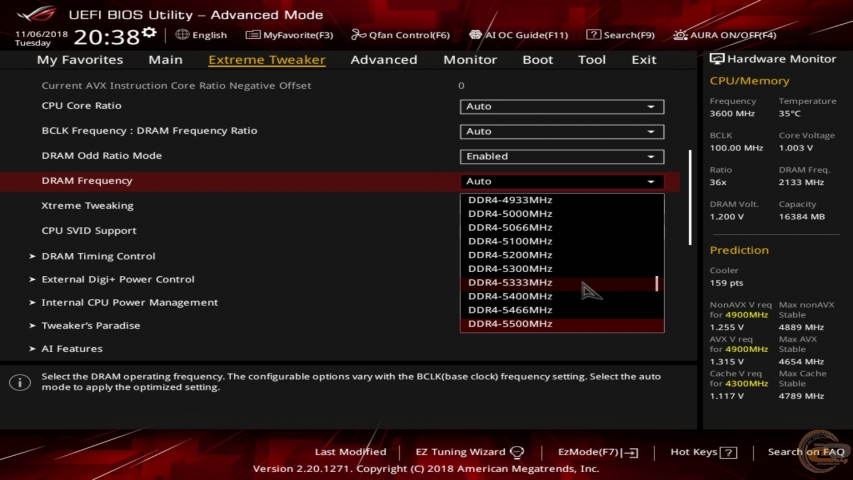Click the Qfan Control fan icon
The height and width of the screenshot is (480, 853).
click(358, 35)
